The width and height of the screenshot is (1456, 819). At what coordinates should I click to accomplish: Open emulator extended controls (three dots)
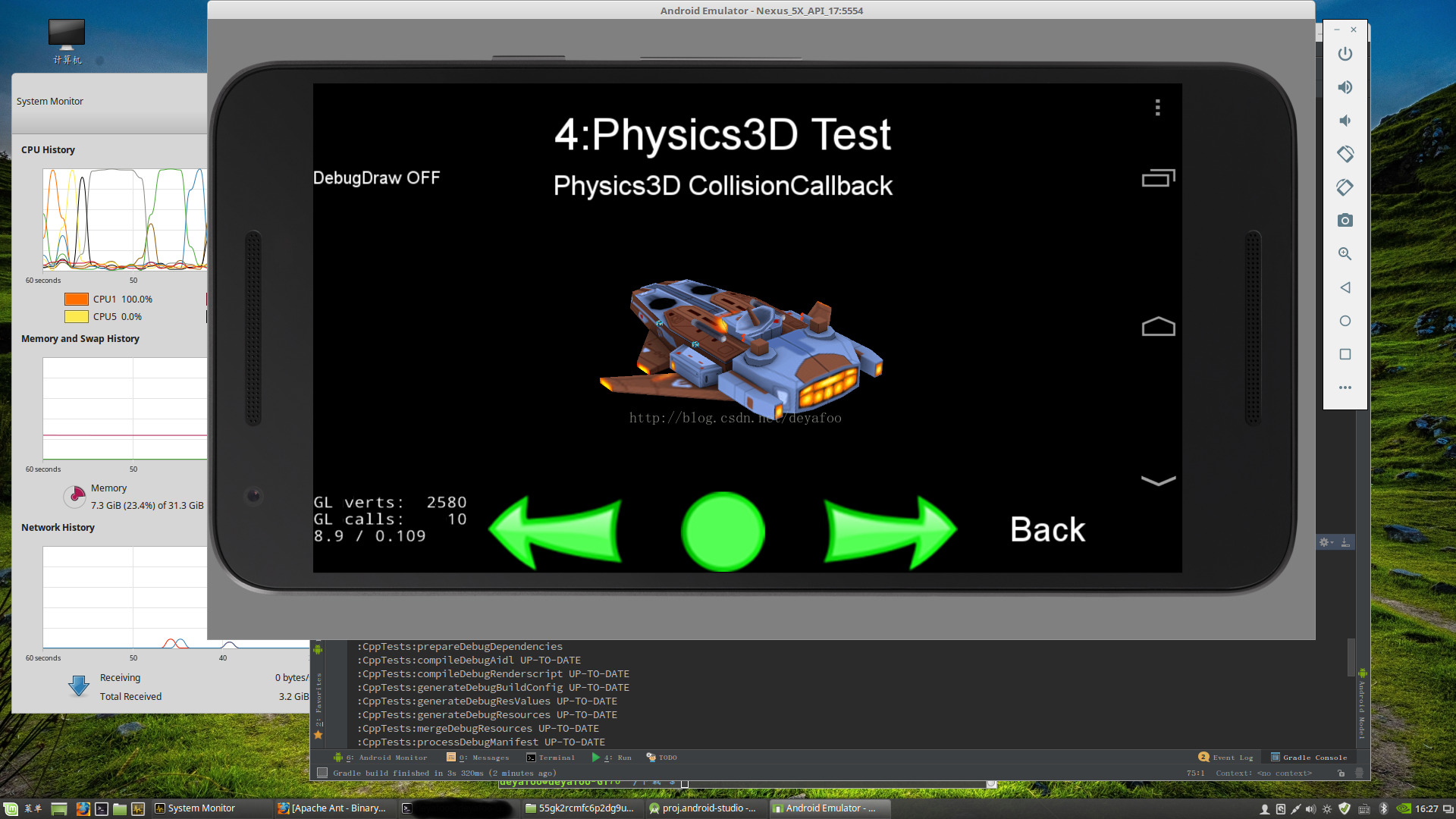tap(1345, 388)
